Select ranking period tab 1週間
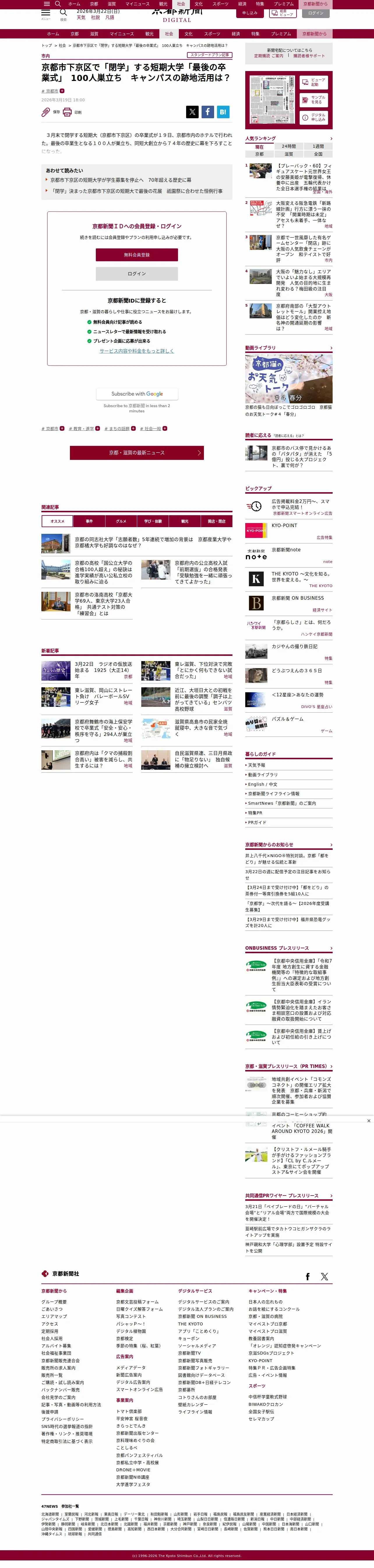Screen dimensions: 374x1568 tap(318, 147)
